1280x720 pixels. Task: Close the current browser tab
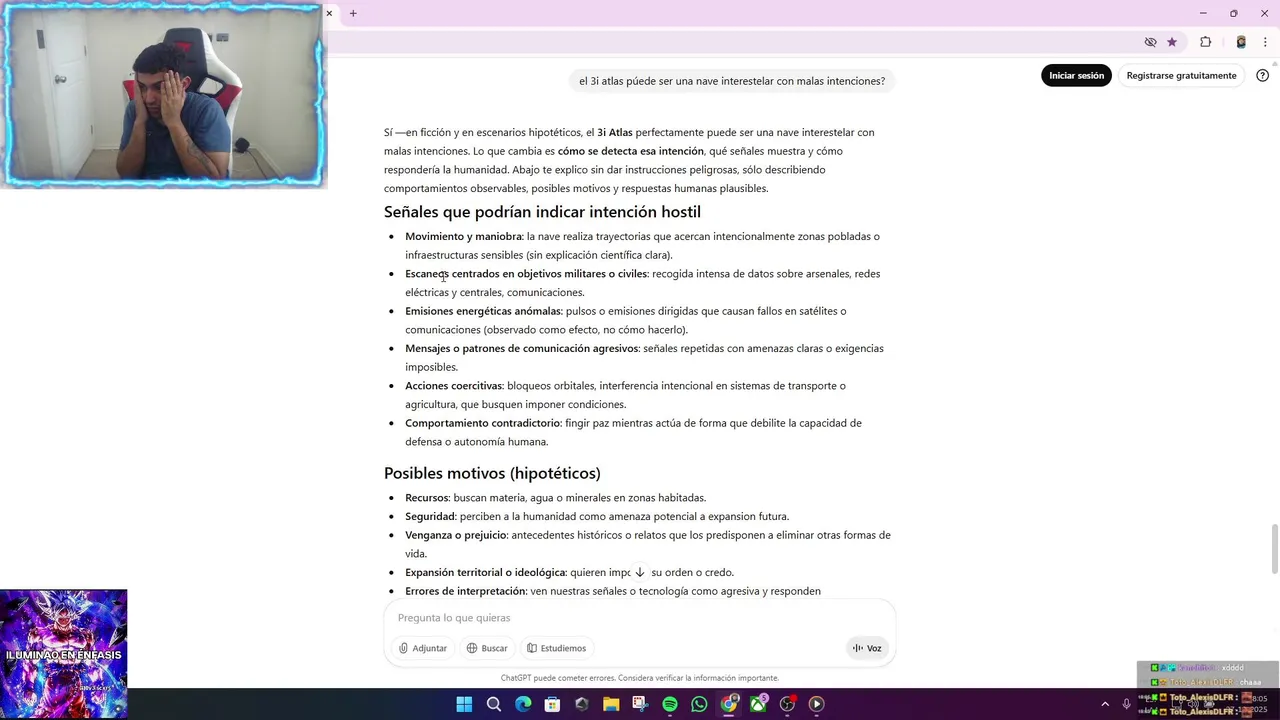(x=329, y=13)
